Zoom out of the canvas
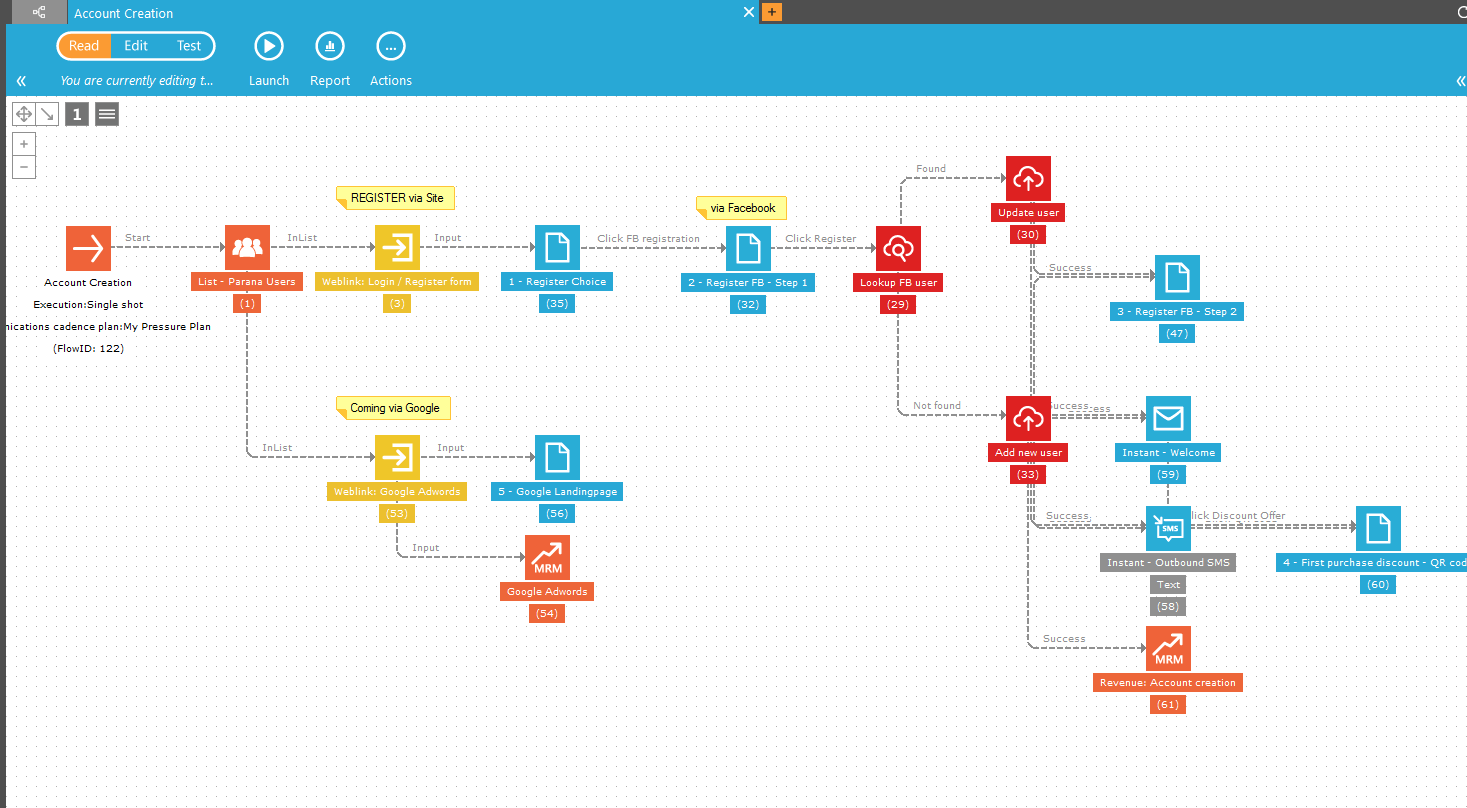Screen dimensions: 1467x808 [x=24, y=167]
